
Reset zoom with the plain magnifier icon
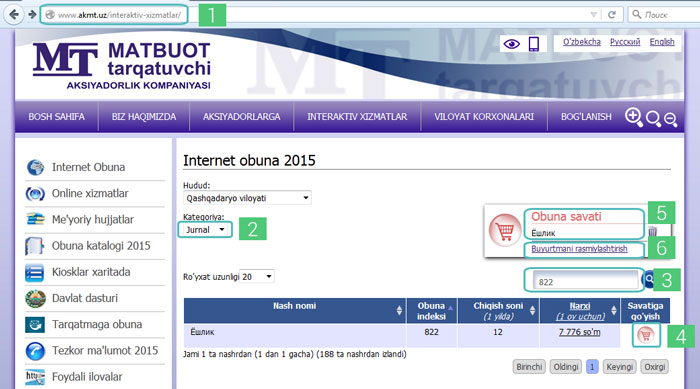click(x=653, y=119)
